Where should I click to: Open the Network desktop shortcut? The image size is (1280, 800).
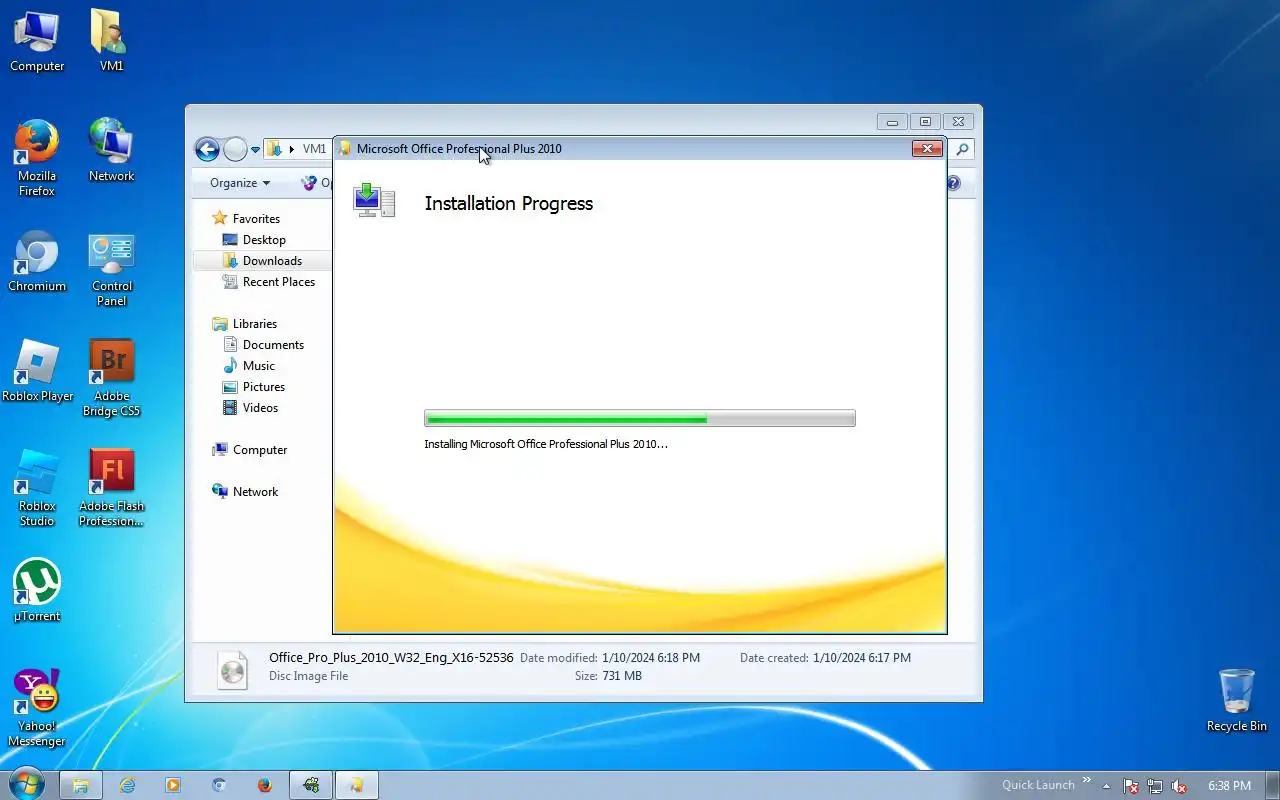[x=111, y=151]
